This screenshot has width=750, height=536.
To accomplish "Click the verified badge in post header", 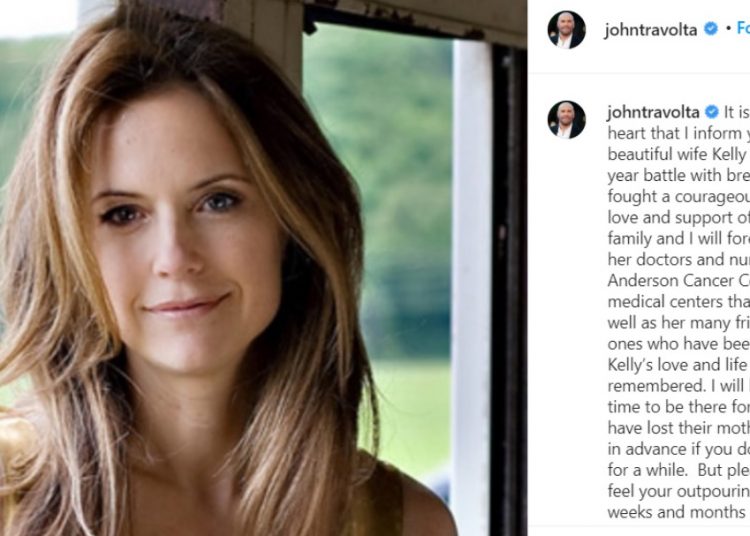I will tap(711, 29).
